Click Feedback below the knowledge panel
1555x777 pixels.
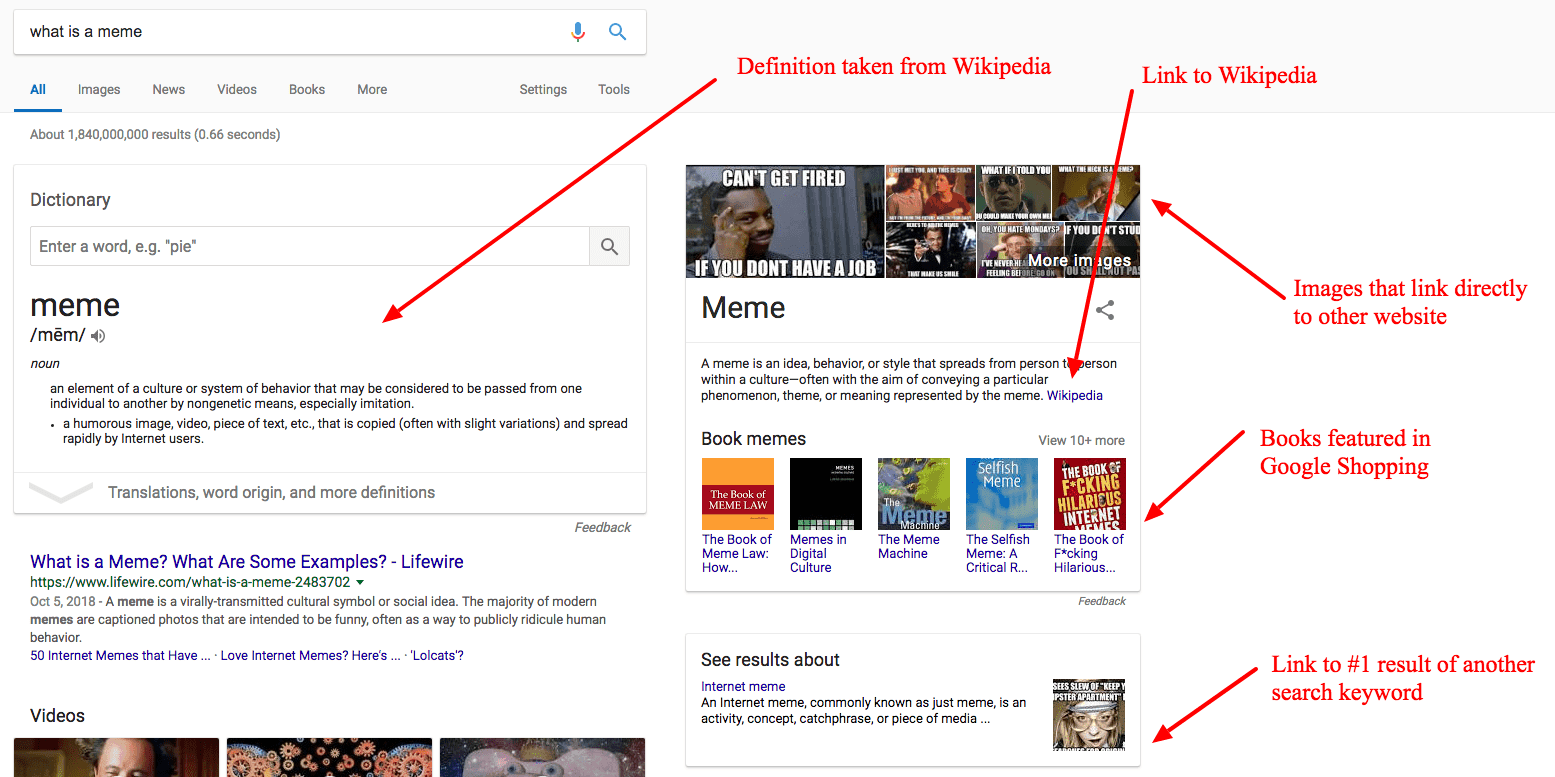coord(1102,601)
